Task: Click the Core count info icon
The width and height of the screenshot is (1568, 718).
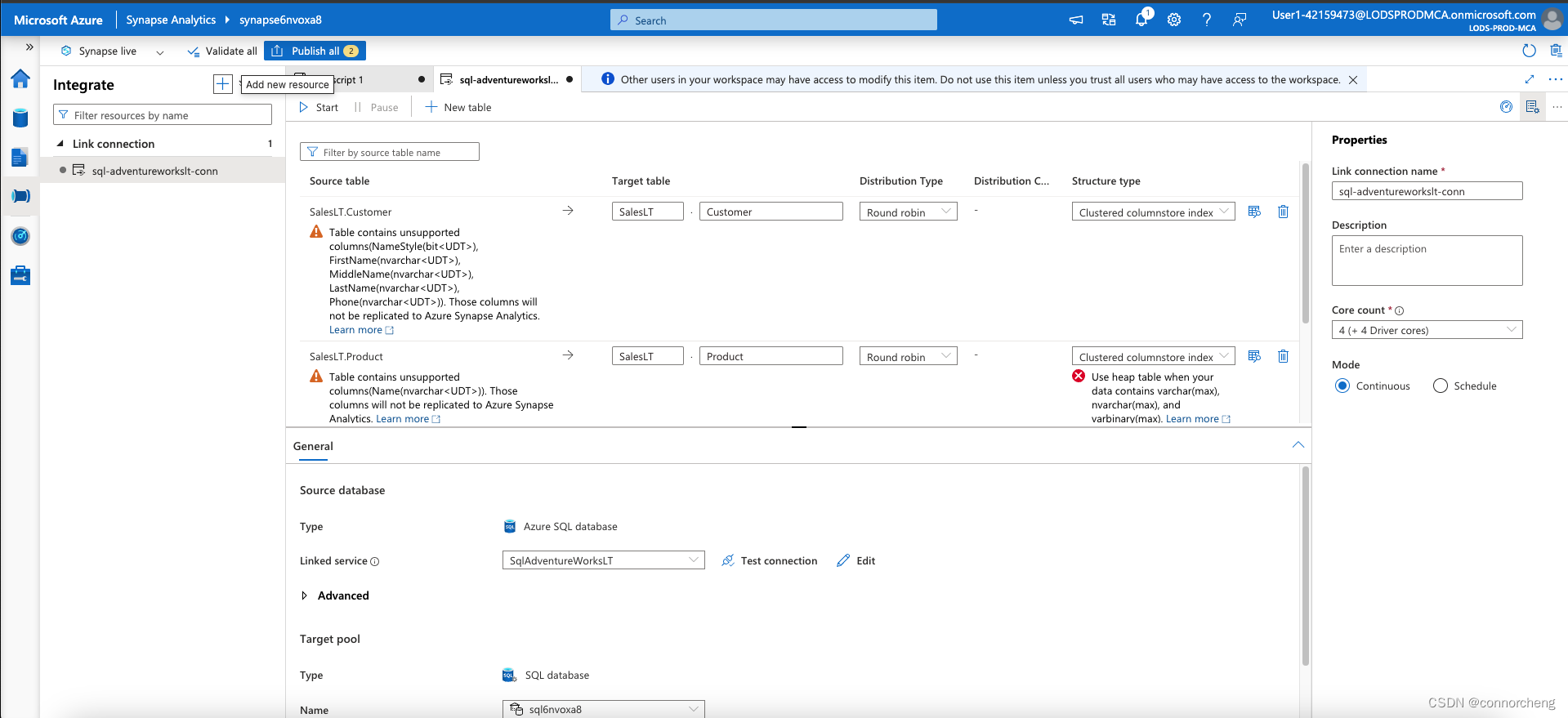Action: pyautogui.click(x=1399, y=310)
